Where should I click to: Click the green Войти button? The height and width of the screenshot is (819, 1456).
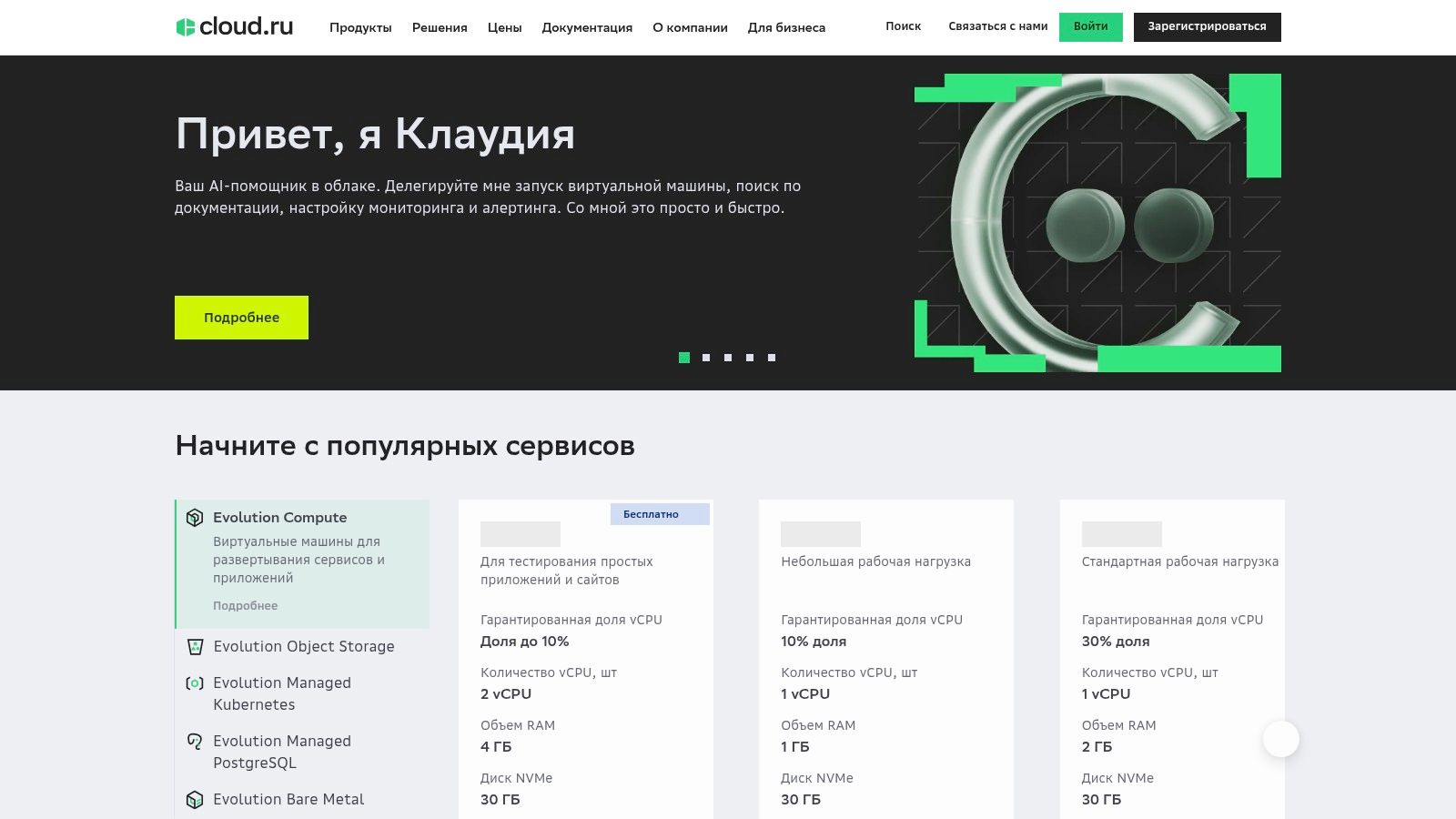(1090, 27)
